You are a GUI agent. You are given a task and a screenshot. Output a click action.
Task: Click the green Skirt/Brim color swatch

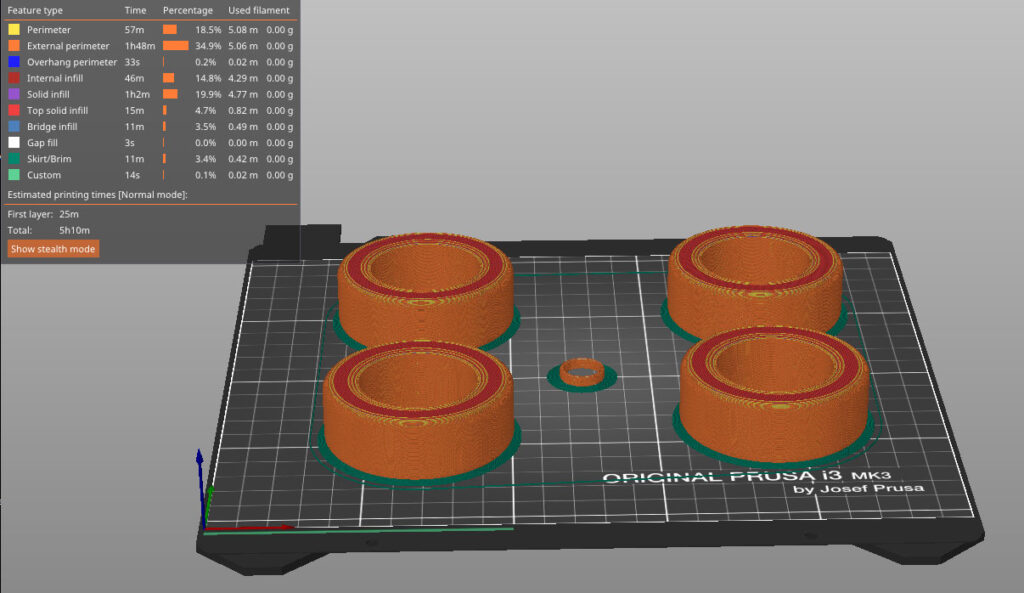pos(14,159)
